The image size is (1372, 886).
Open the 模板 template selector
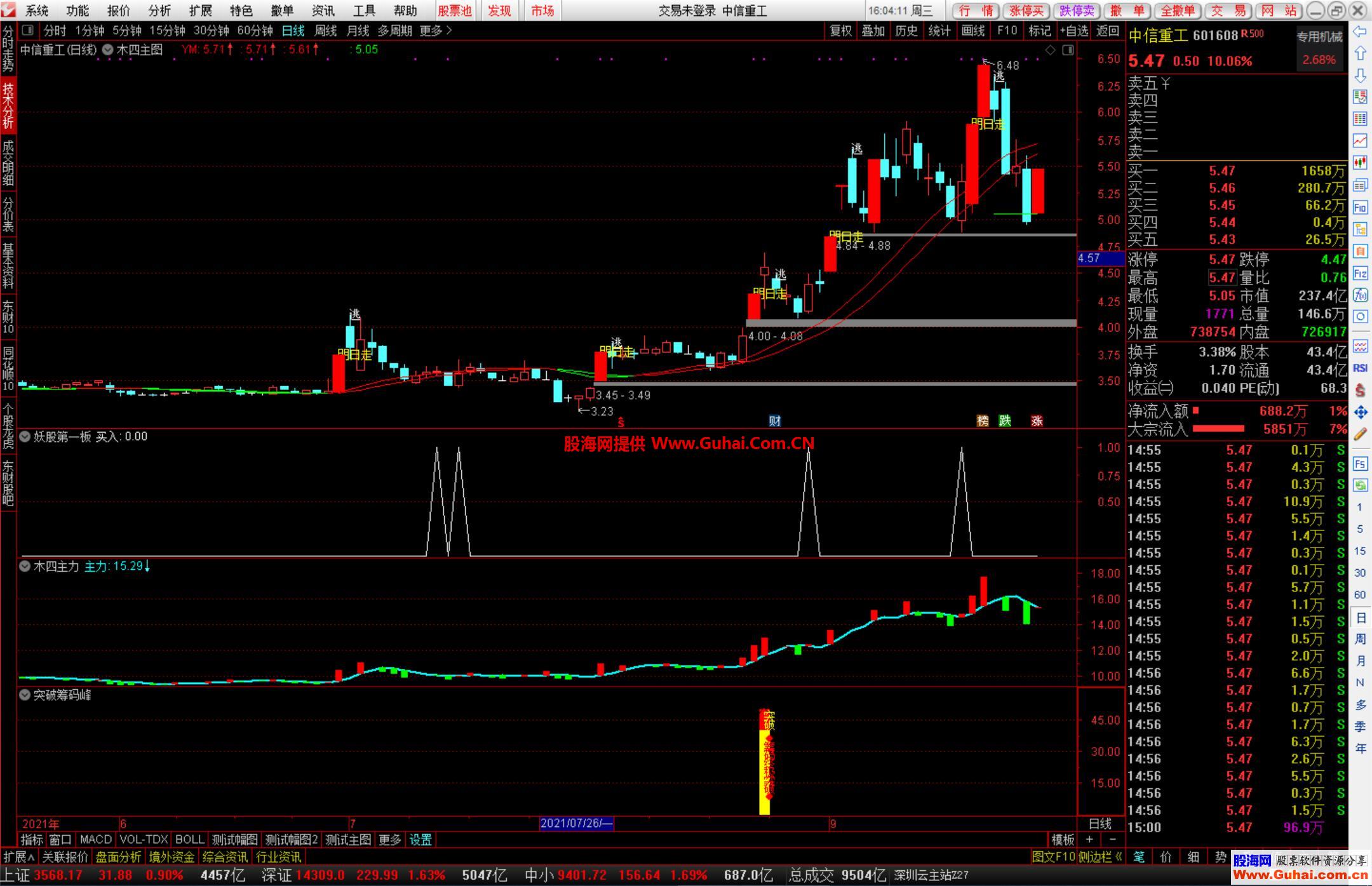click(x=1063, y=840)
